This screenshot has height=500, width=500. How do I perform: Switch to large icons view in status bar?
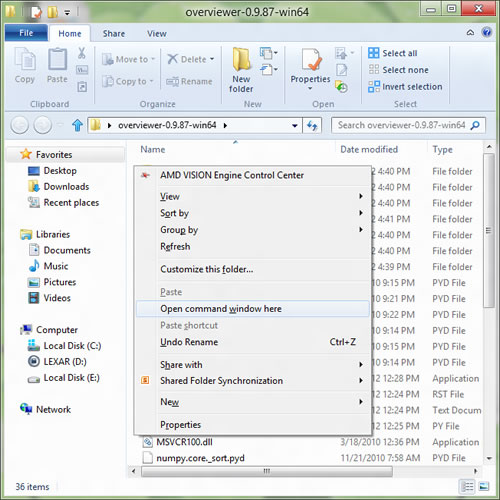point(484,486)
